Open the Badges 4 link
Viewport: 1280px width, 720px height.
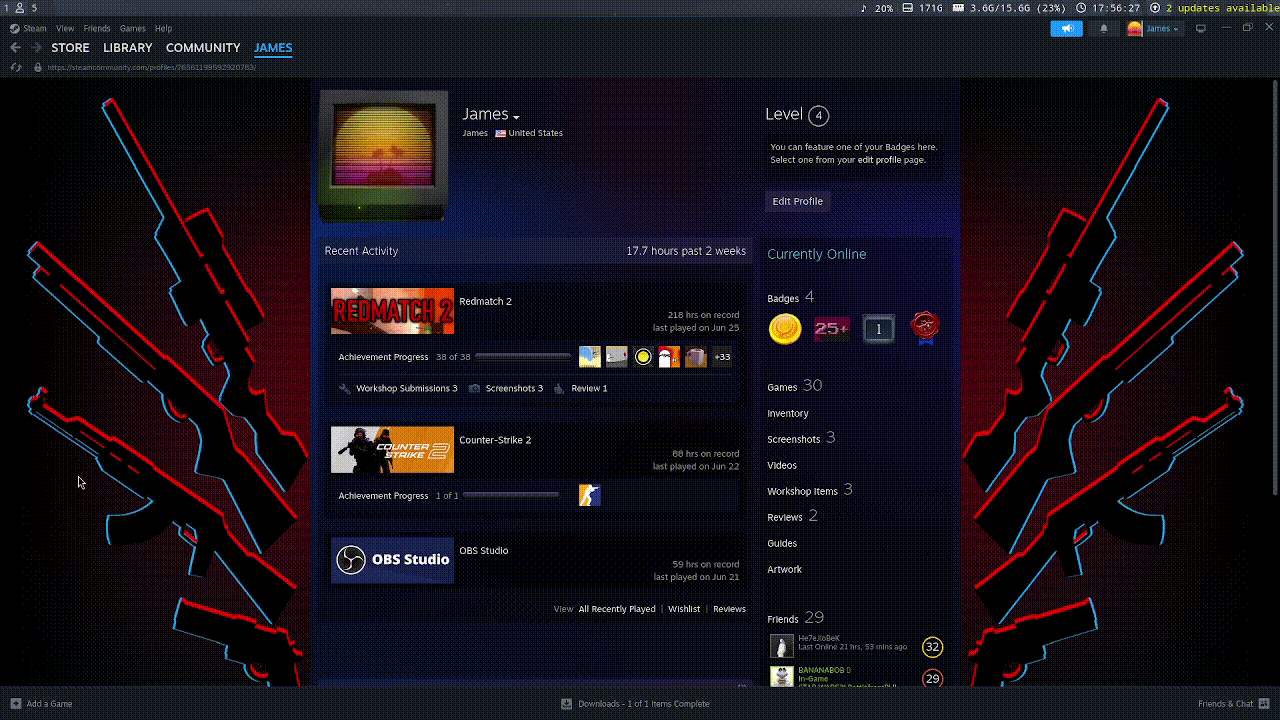(x=791, y=298)
